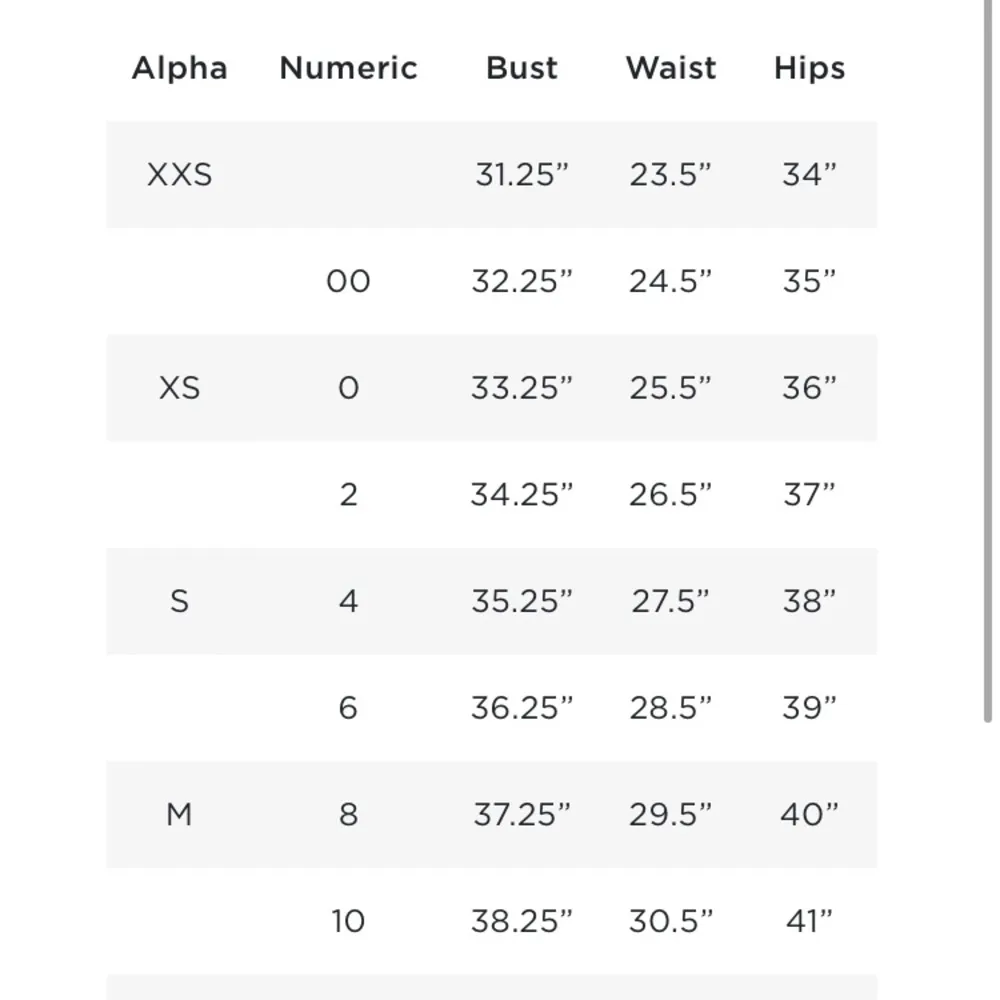This screenshot has height=1000, width=1000.
Task: Click numeric size 10 cell
Action: (x=348, y=921)
